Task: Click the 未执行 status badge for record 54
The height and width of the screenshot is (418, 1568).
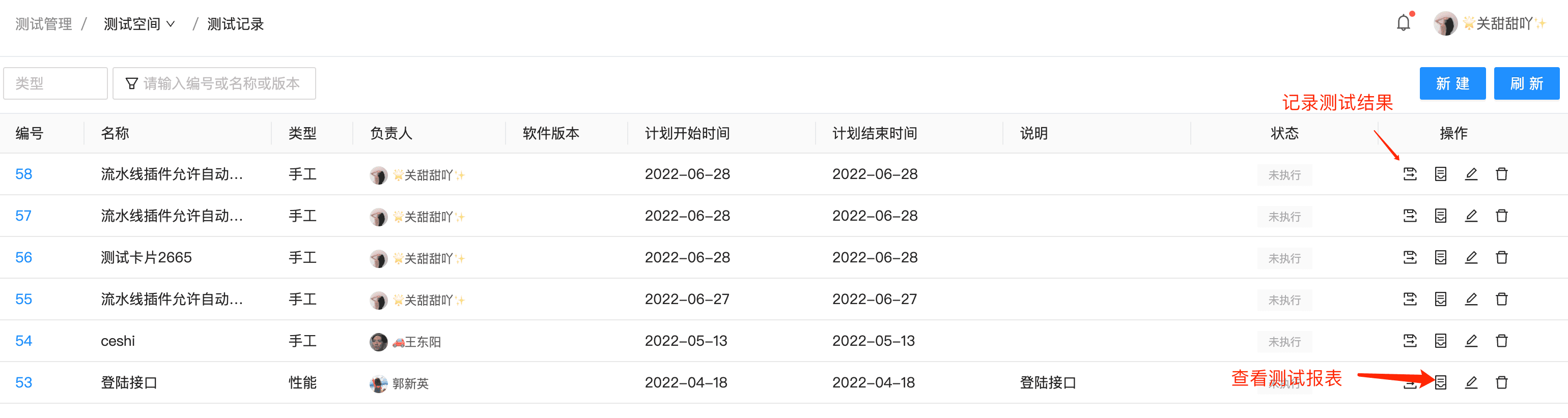Action: [1284, 341]
